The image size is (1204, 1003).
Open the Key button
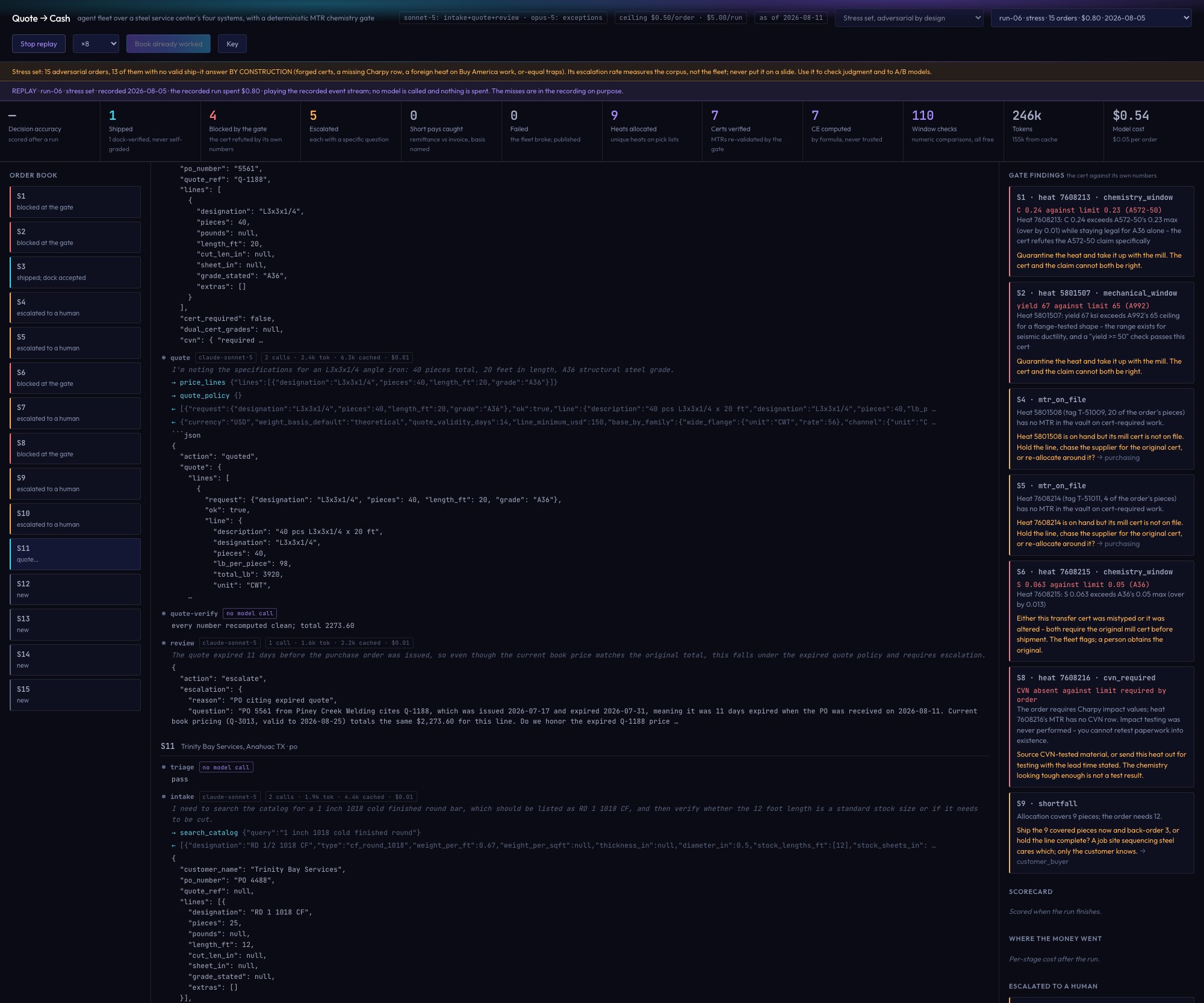click(x=232, y=44)
